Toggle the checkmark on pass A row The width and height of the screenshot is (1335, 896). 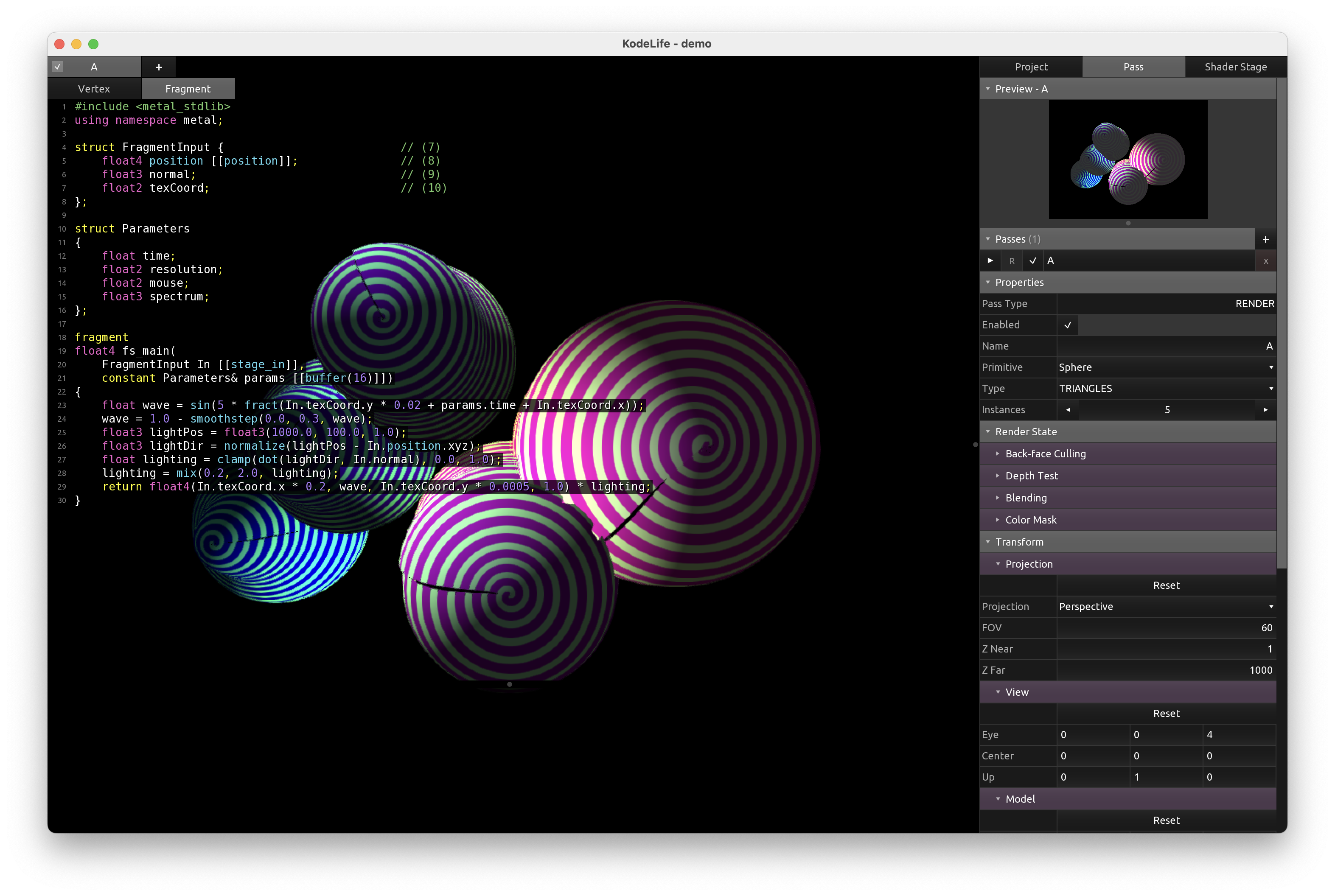pyautogui.click(x=1033, y=260)
